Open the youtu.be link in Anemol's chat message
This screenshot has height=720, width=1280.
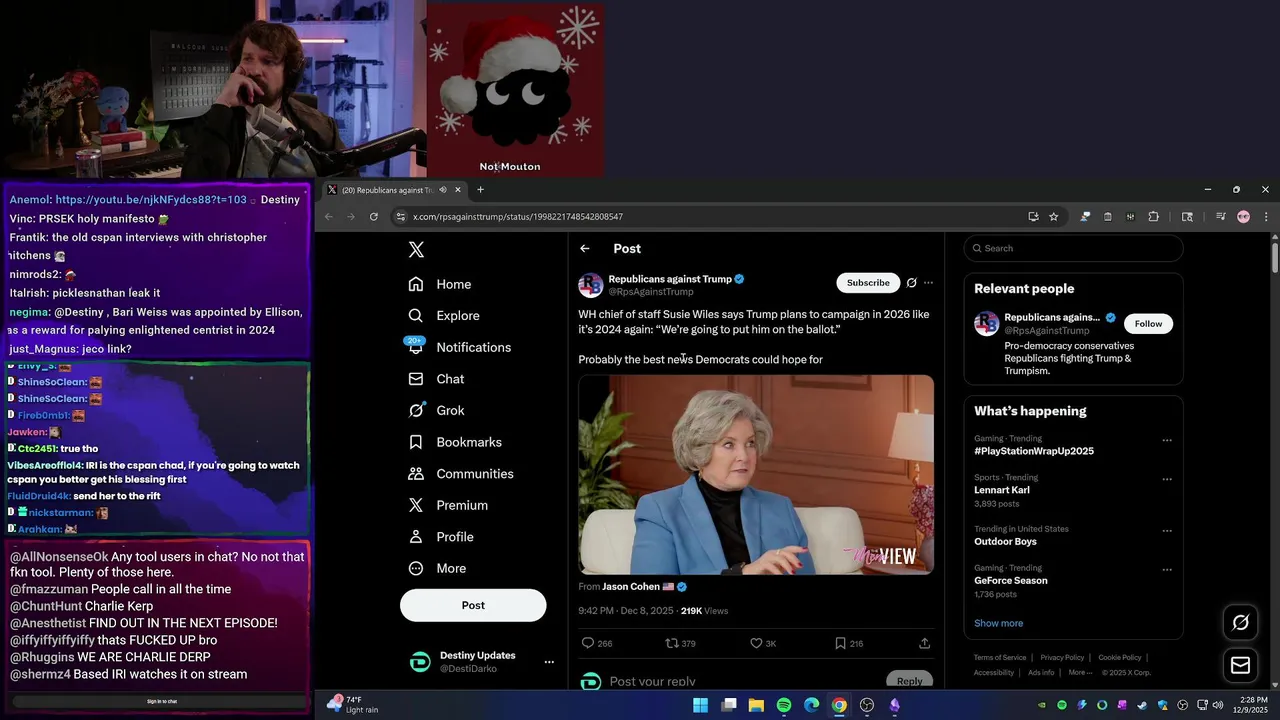[x=151, y=200]
